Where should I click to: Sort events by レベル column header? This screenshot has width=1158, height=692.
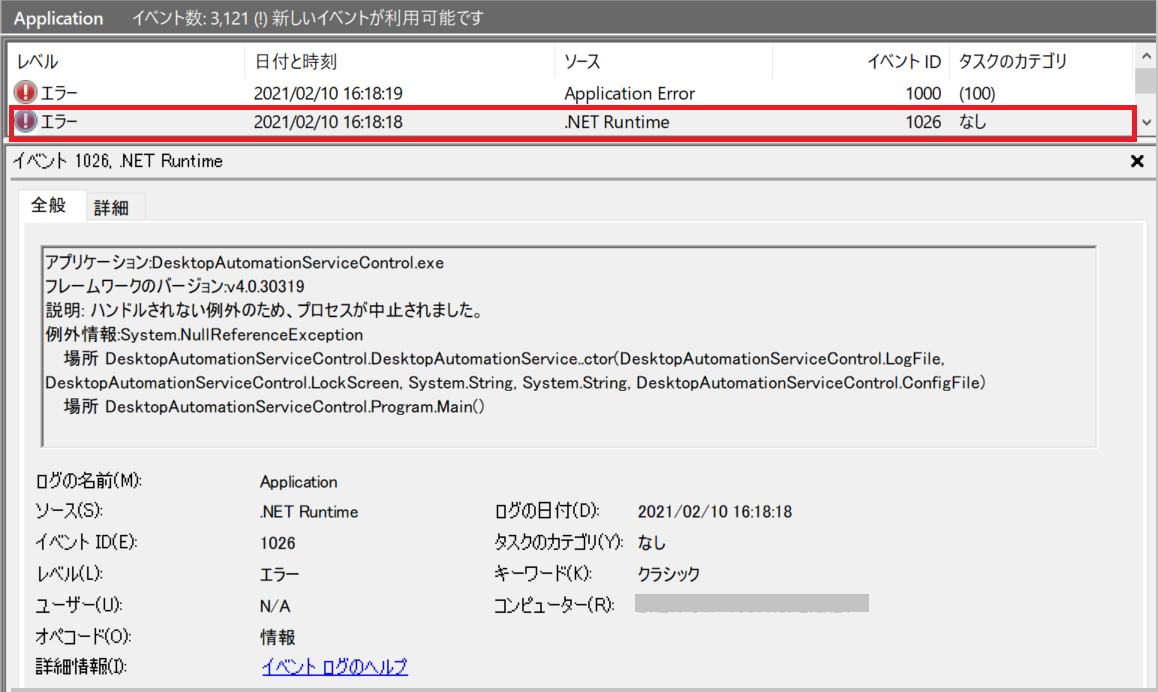coord(126,61)
